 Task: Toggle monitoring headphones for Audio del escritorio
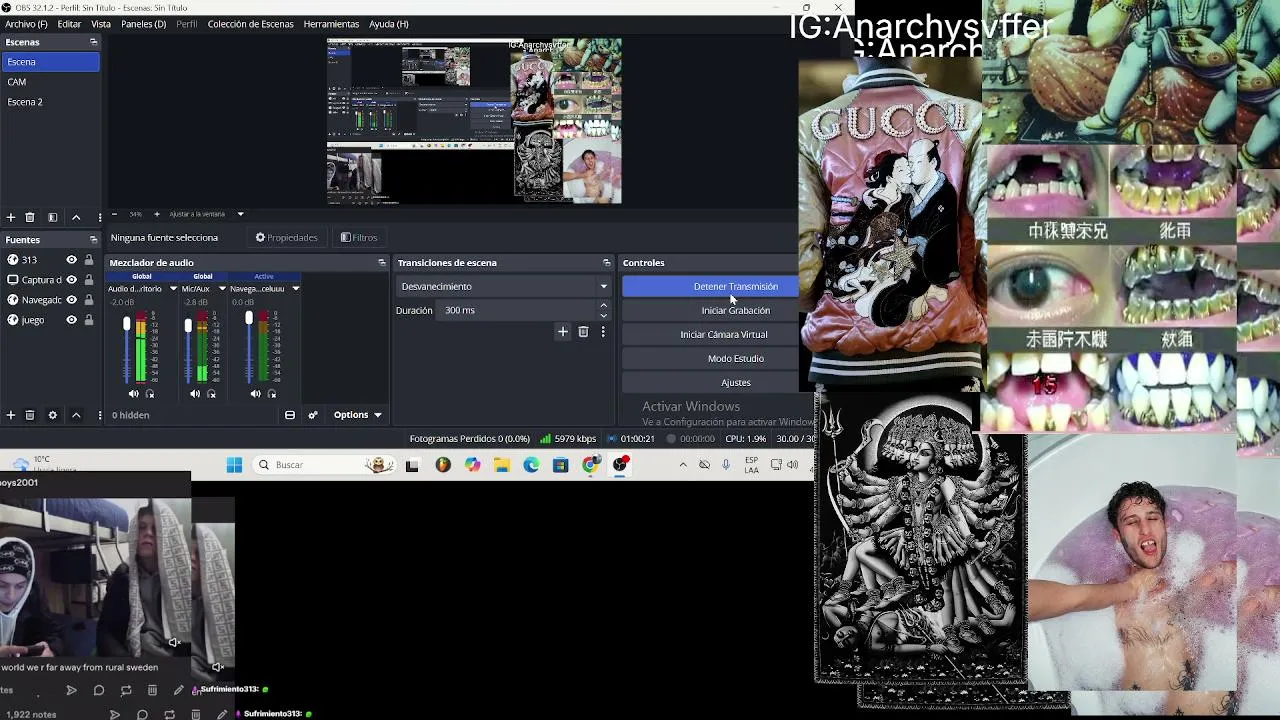[150, 394]
